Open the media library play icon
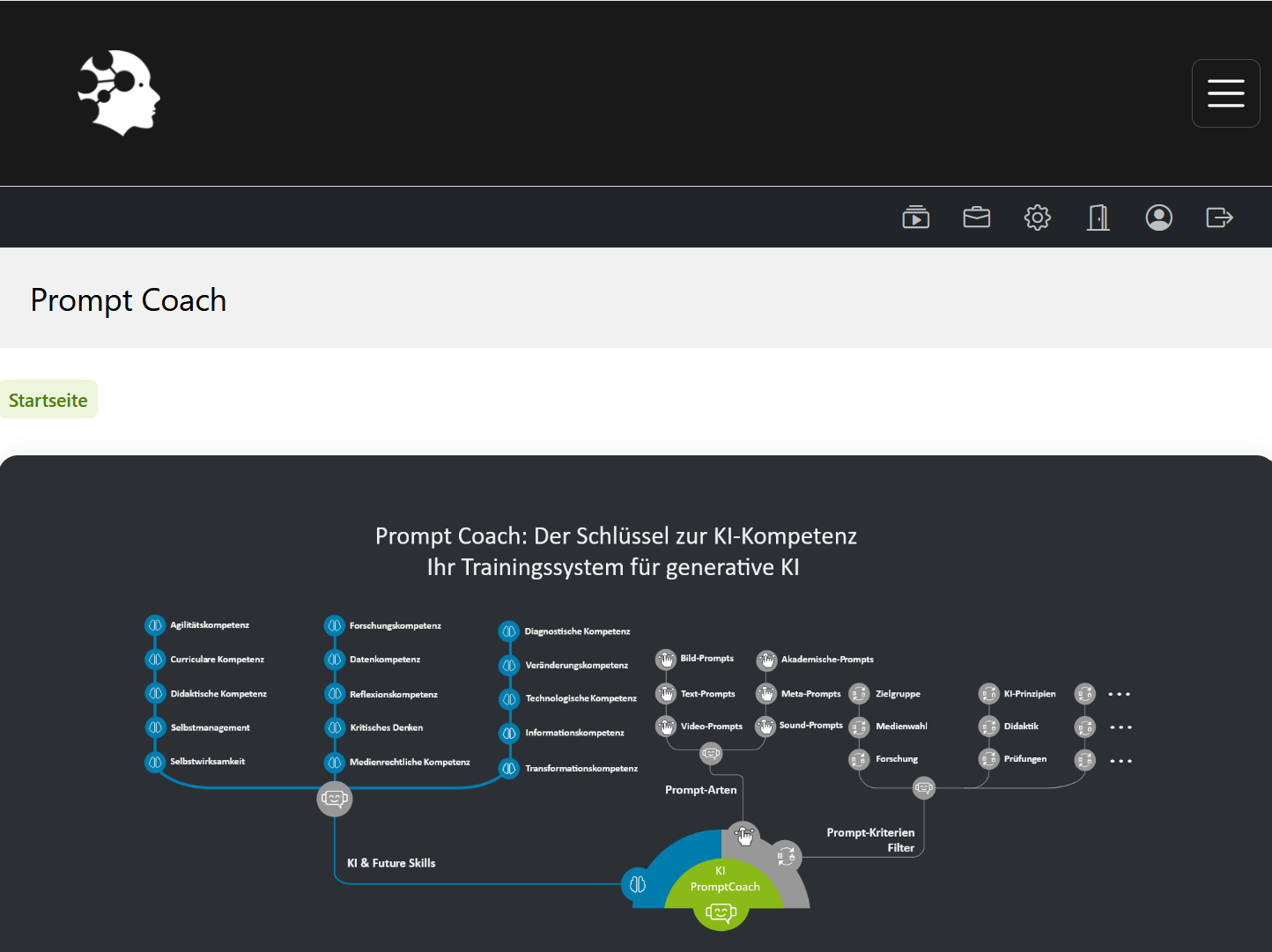Image resolution: width=1272 pixels, height=952 pixels. 916,217
